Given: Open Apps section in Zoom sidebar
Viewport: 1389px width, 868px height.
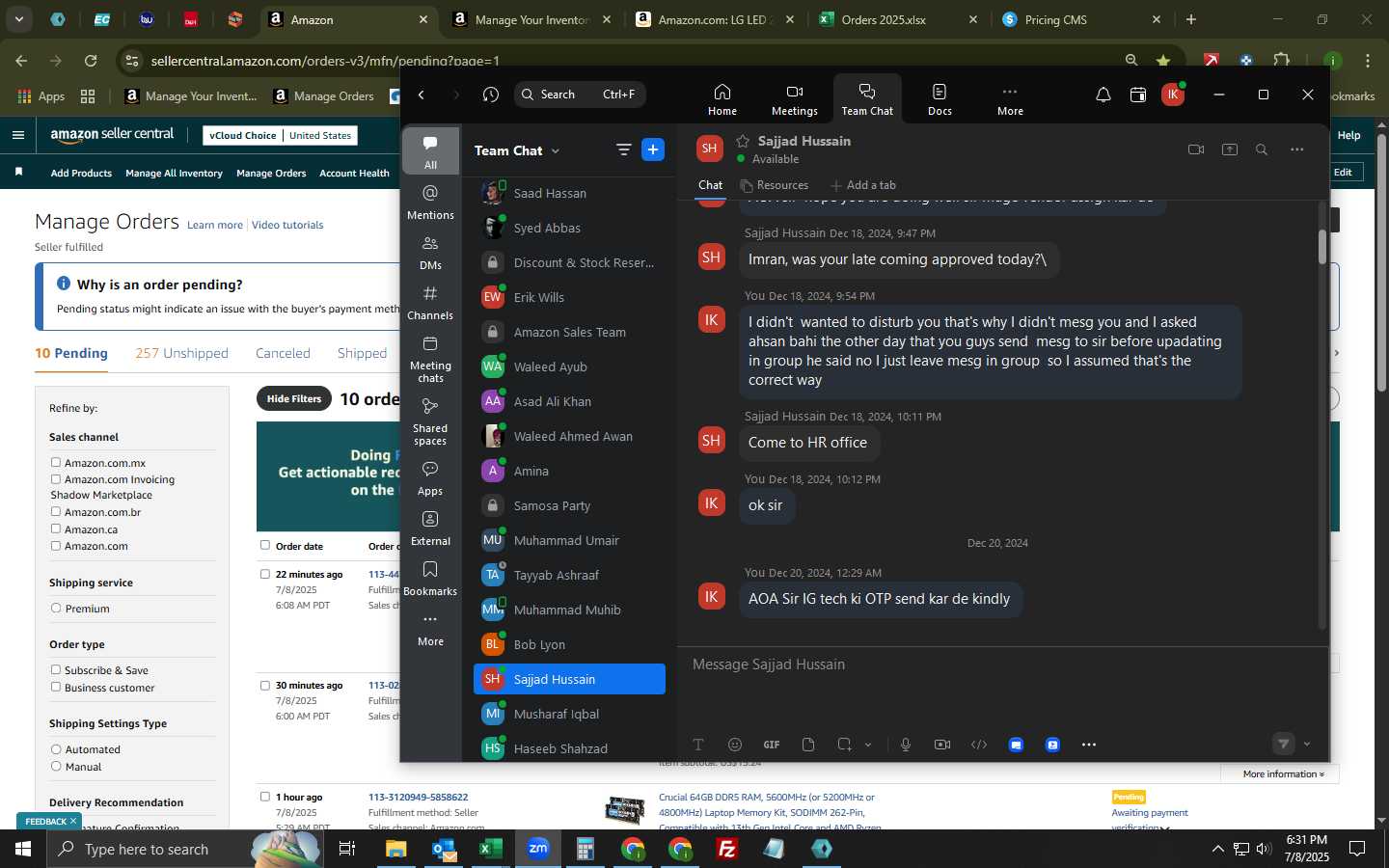Looking at the screenshot, I should click(430, 478).
